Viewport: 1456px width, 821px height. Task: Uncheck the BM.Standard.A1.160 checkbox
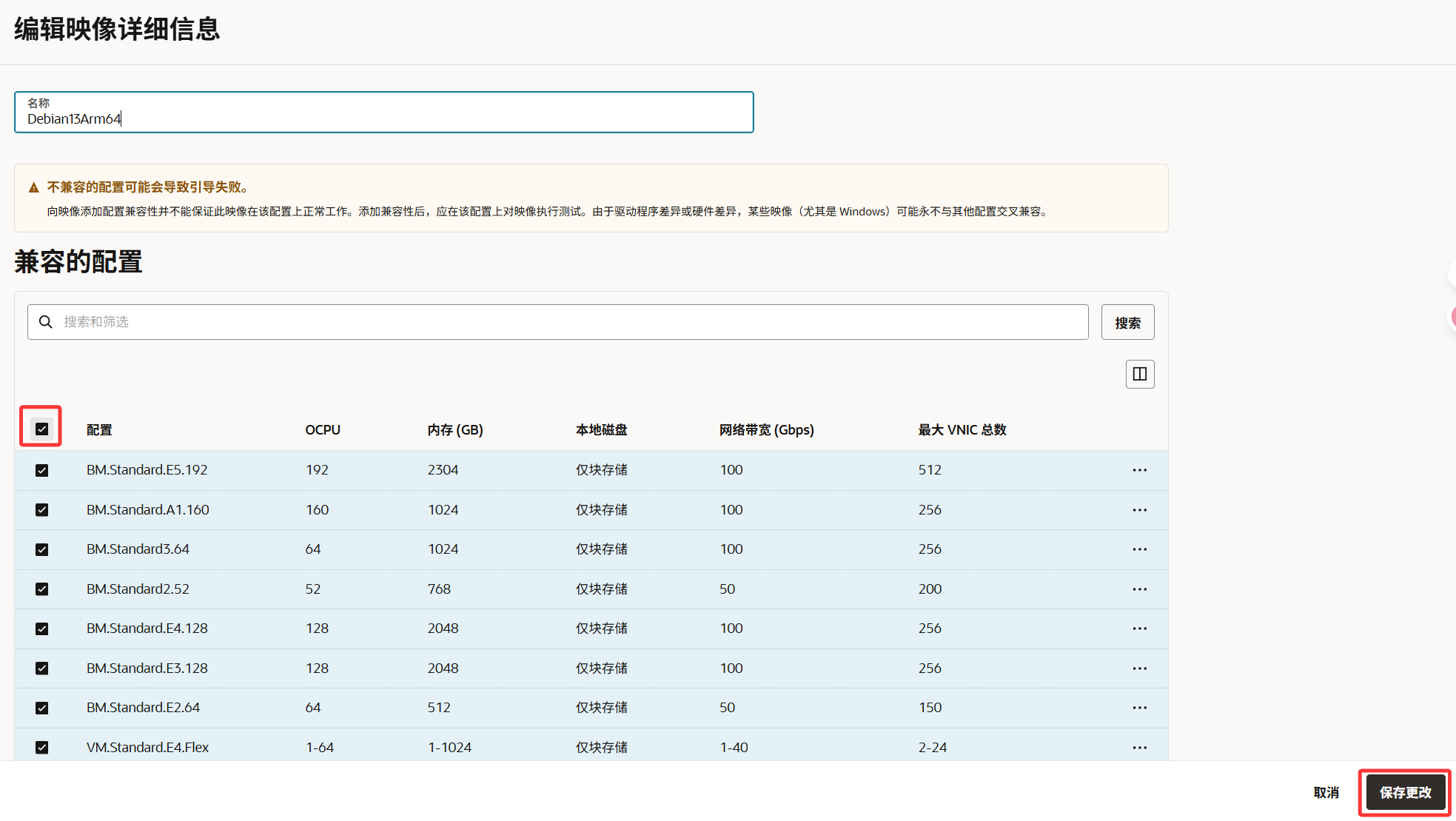42,510
